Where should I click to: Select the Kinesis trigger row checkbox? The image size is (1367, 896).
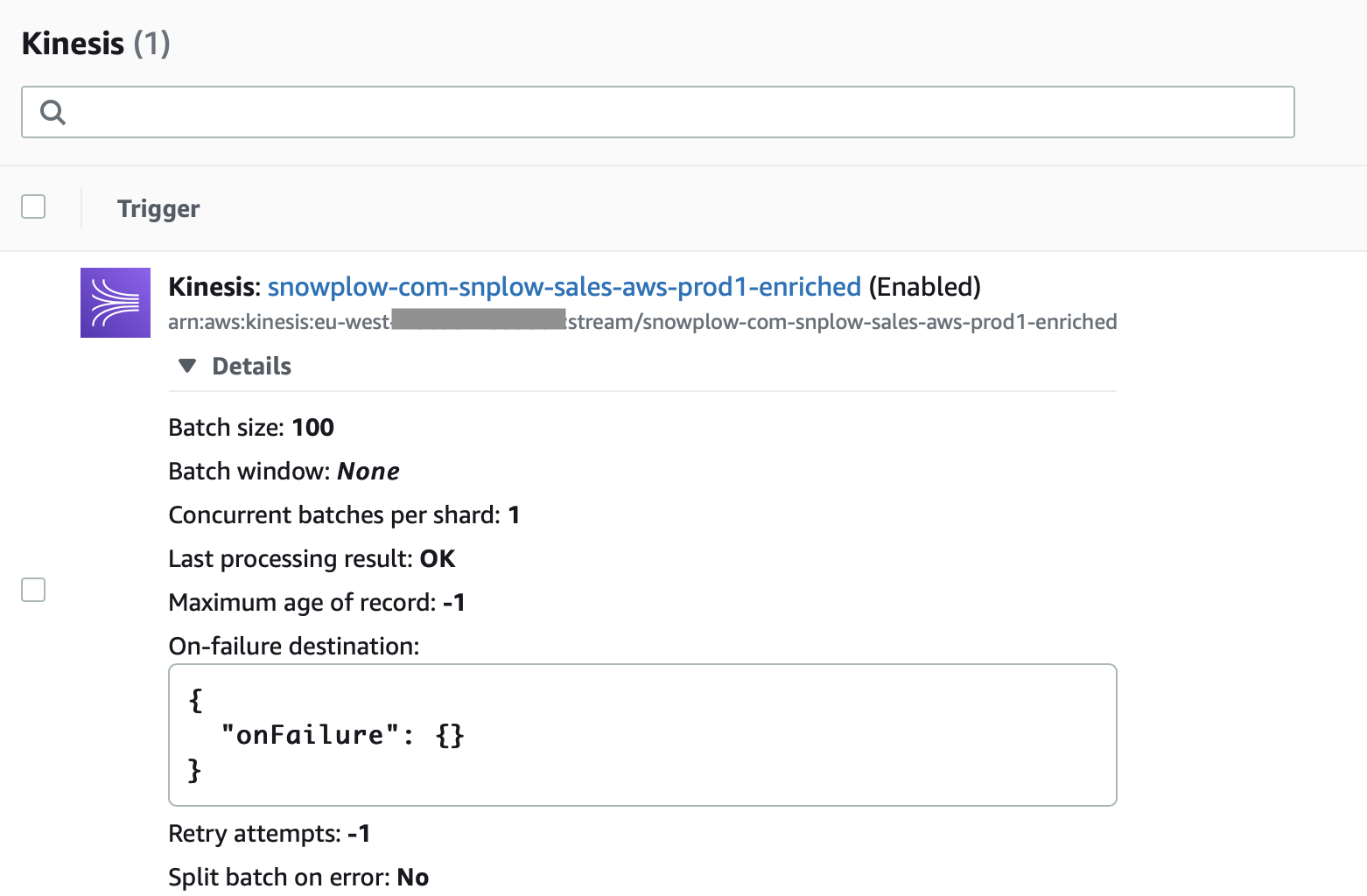tap(33, 590)
